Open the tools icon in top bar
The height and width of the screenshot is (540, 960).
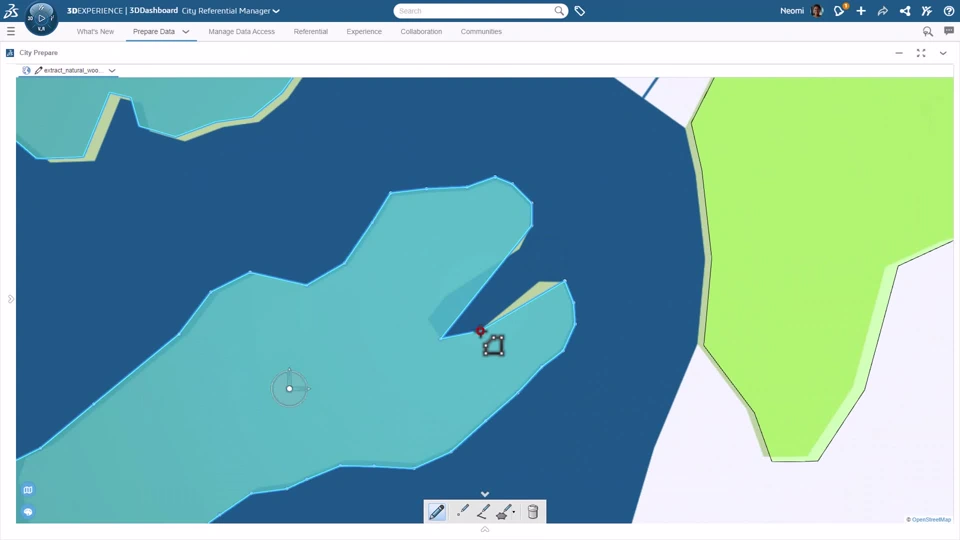click(926, 10)
